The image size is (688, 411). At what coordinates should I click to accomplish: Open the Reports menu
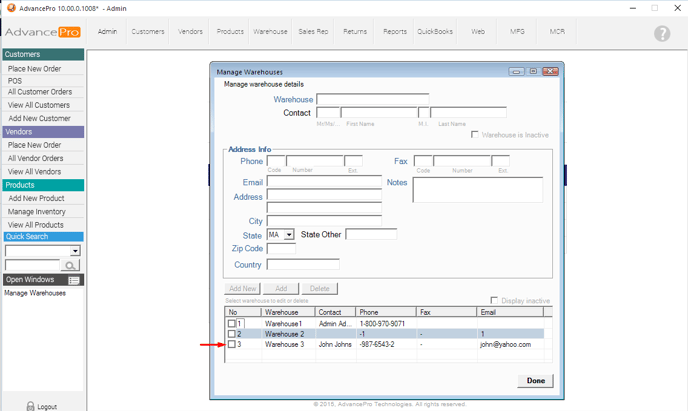coord(395,32)
